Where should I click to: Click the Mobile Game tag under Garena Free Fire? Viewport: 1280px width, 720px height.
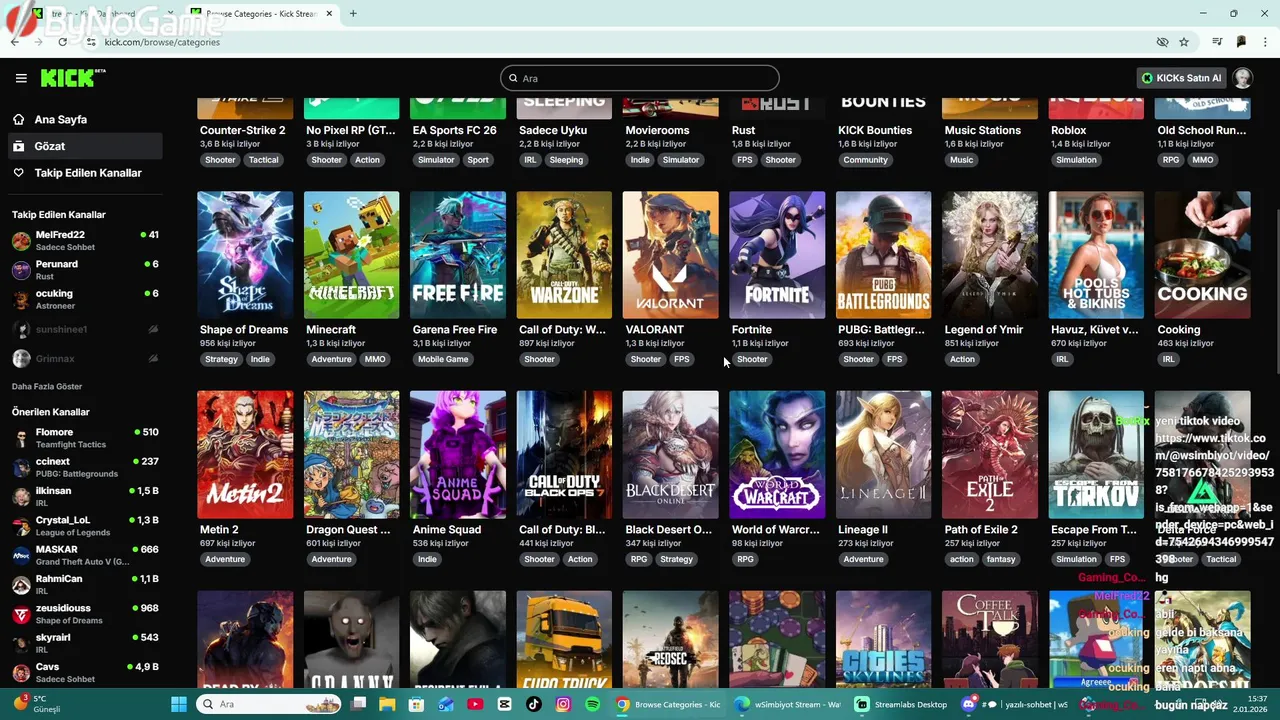click(x=443, y=359)
